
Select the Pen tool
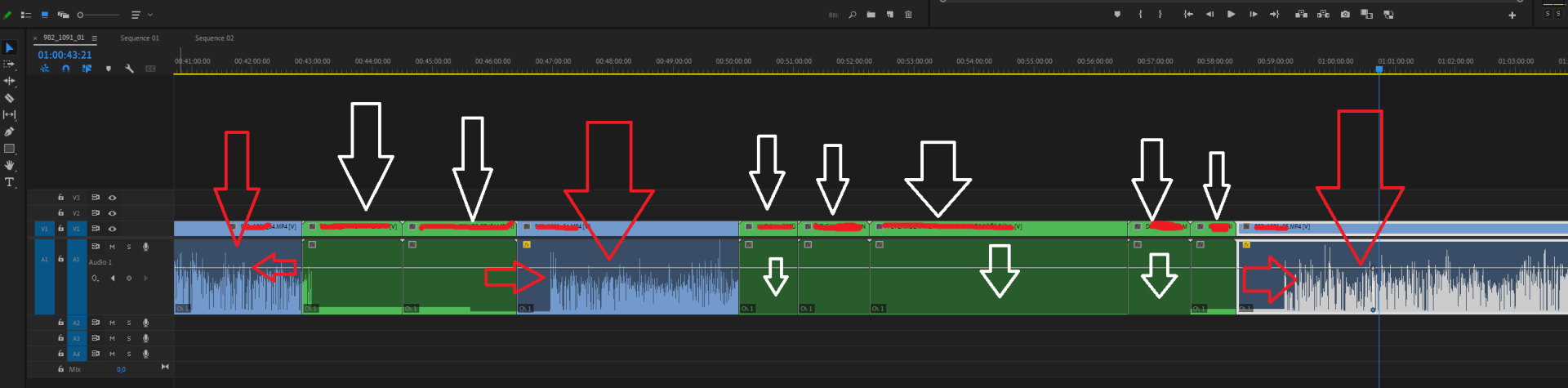(x=10, y=132)
